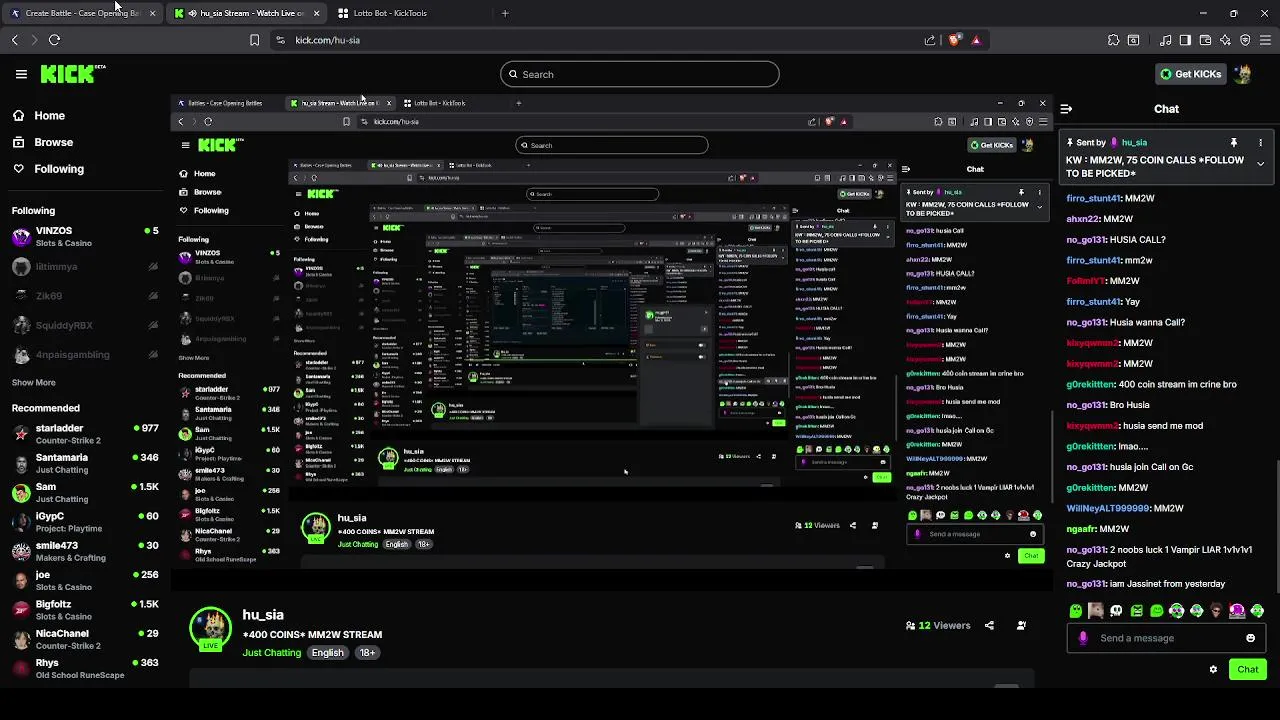Open the profile avatar menu next to Get KICKs
This screenshot has height=720, width=1280.
tap(1243, 74)
